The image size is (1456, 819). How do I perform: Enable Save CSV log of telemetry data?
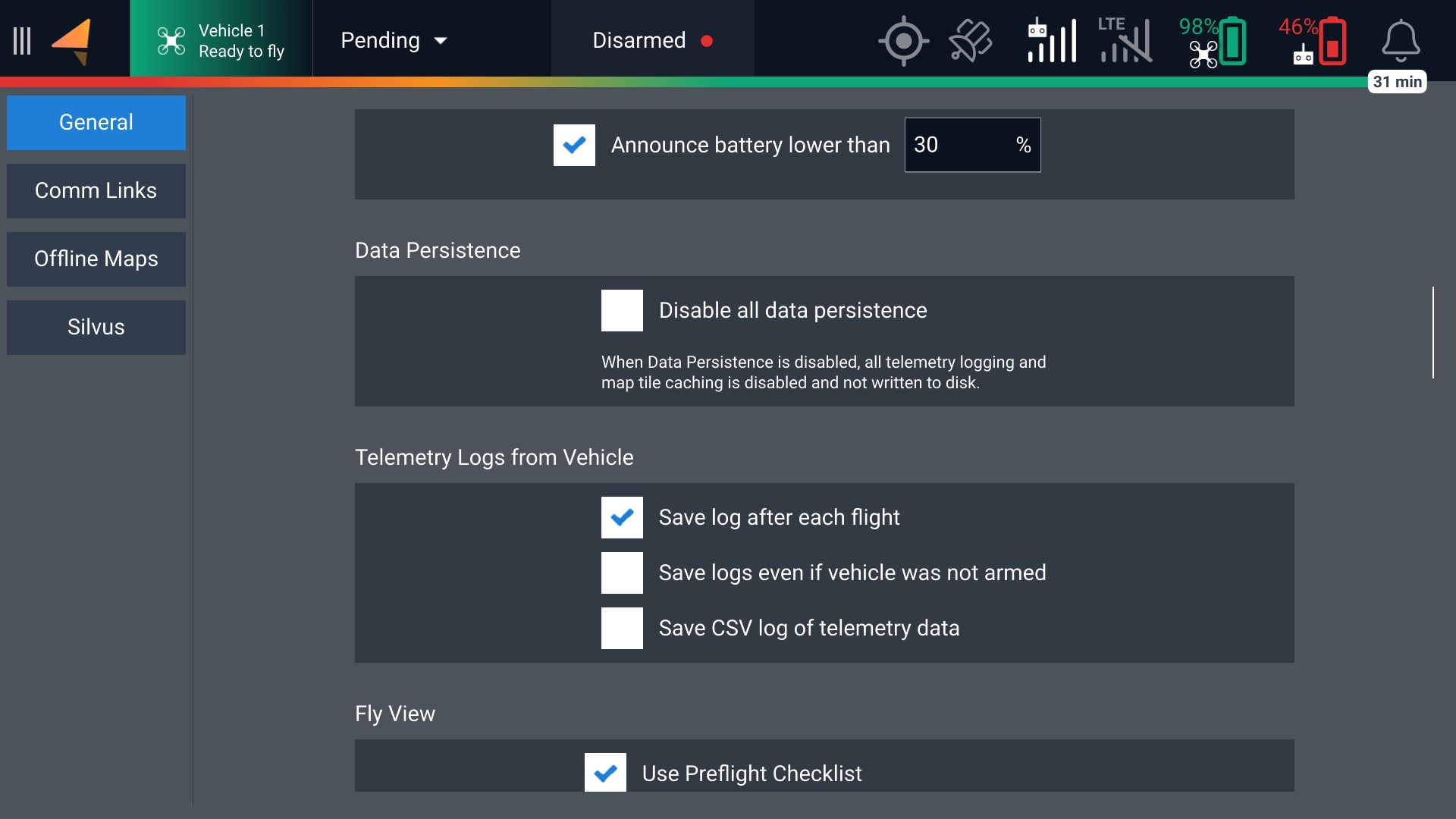click(x=622, y=628)
